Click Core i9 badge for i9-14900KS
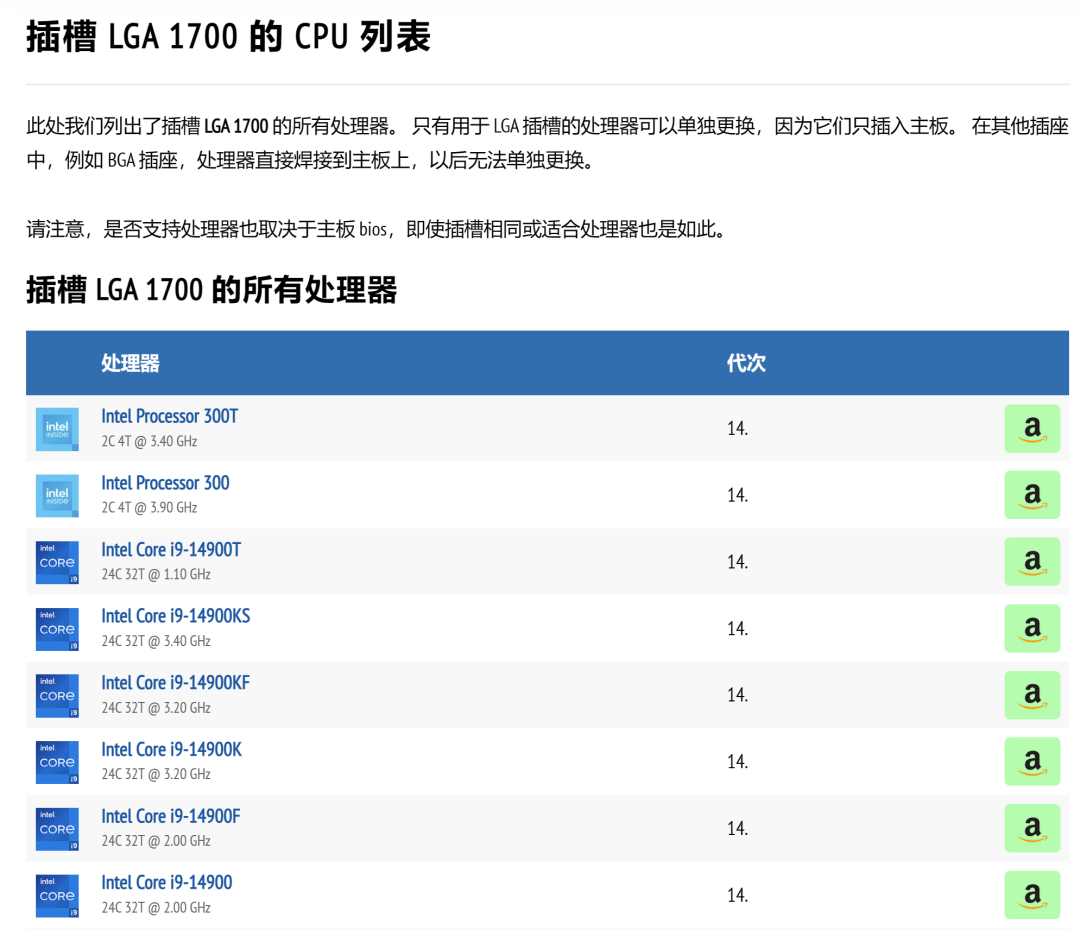The width and height of the screenshot is (1080, 930). 57,629
